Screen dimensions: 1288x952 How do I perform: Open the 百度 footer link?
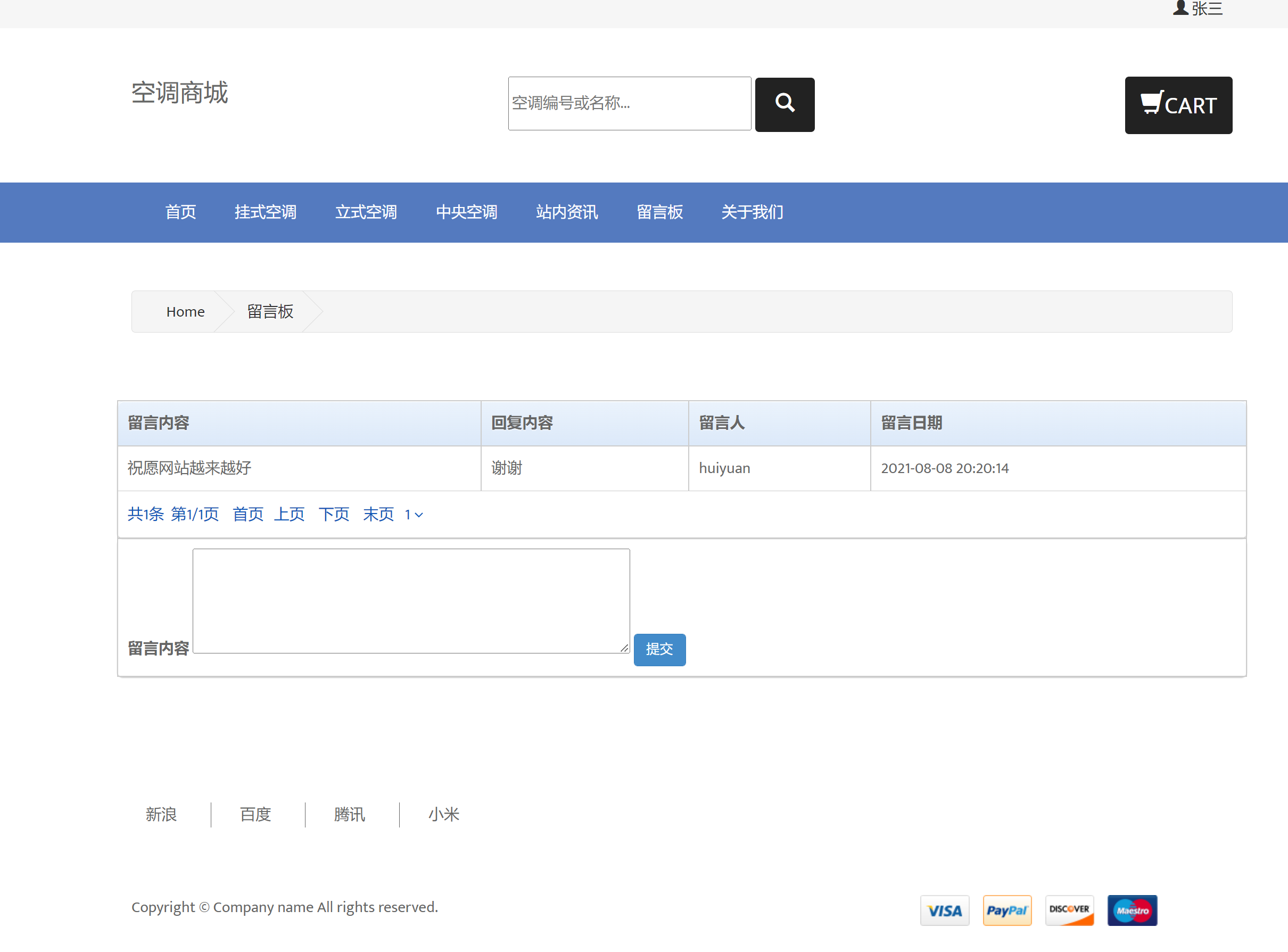tap(255, 814)
